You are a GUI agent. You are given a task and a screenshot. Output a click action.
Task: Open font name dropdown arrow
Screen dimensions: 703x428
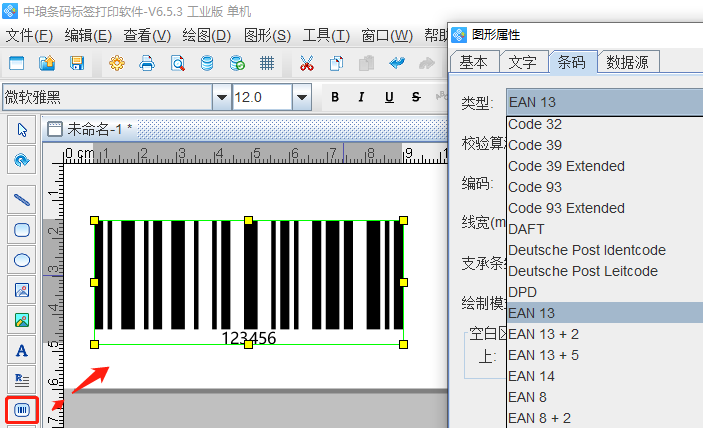click(221, 97)
